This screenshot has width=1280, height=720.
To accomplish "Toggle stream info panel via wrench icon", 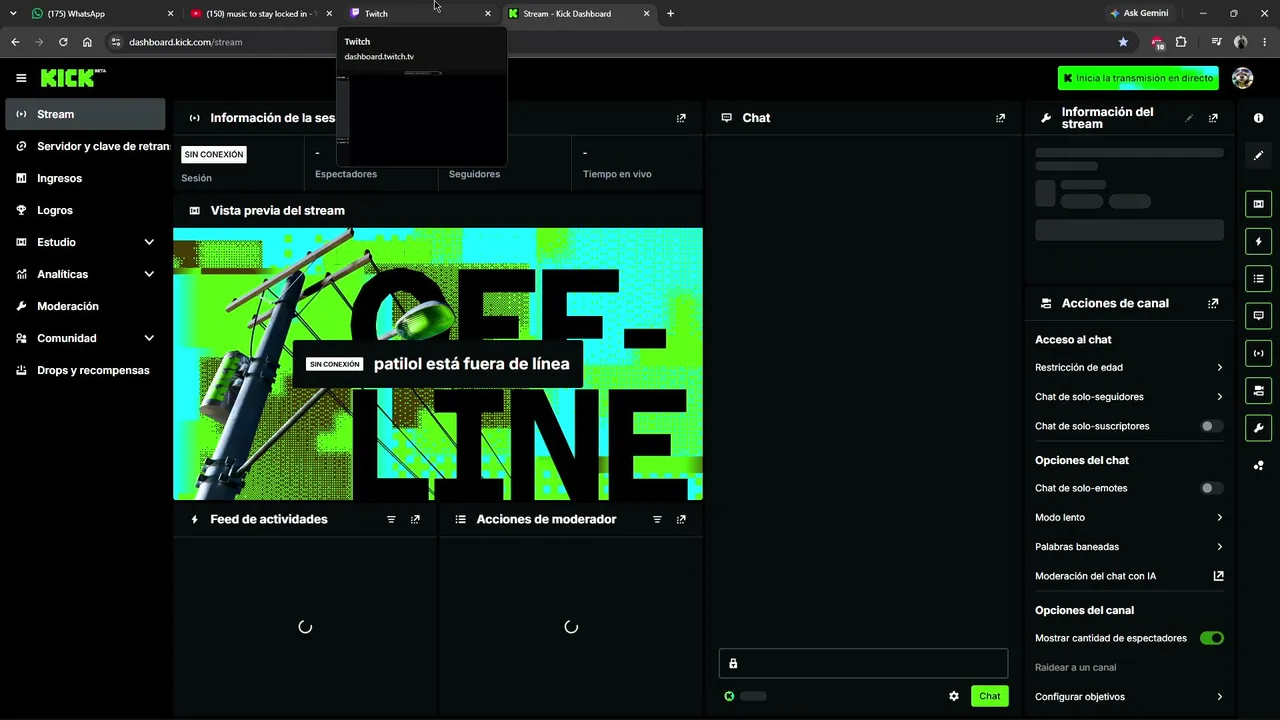I will (1258, 428).
